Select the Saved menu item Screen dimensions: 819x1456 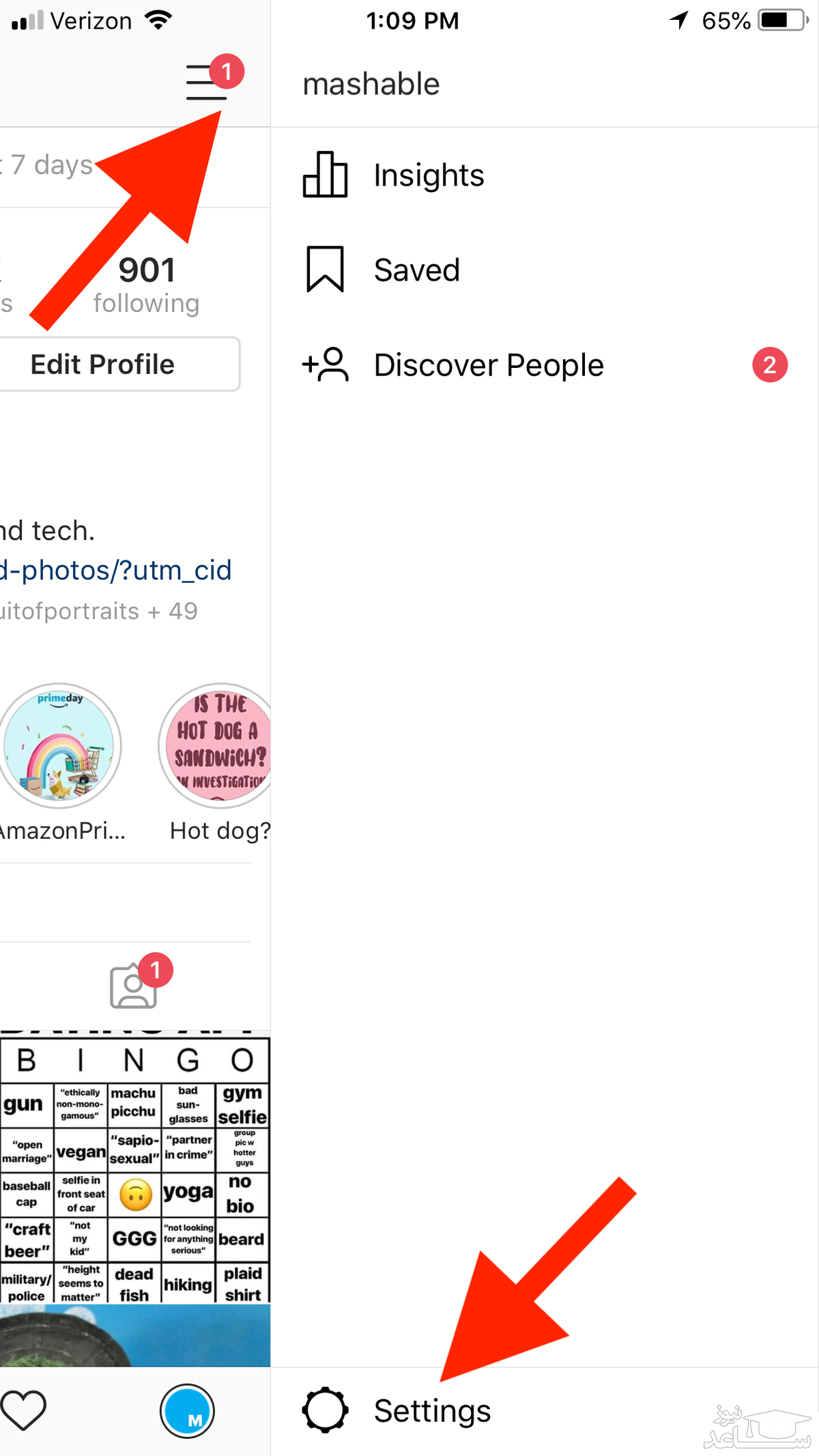click(545, 270)
